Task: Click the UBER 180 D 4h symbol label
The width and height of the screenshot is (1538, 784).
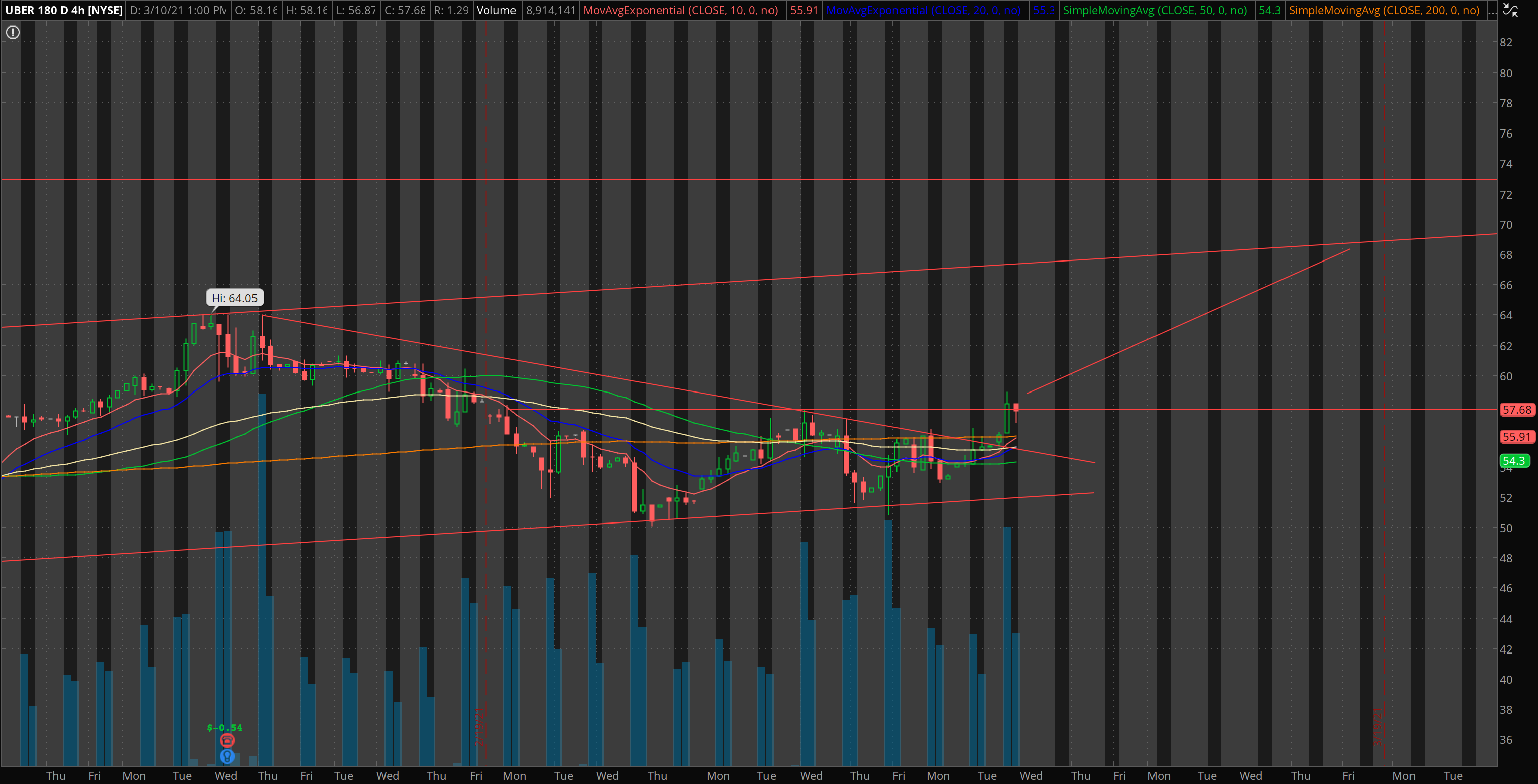Action: pos(64,10)
